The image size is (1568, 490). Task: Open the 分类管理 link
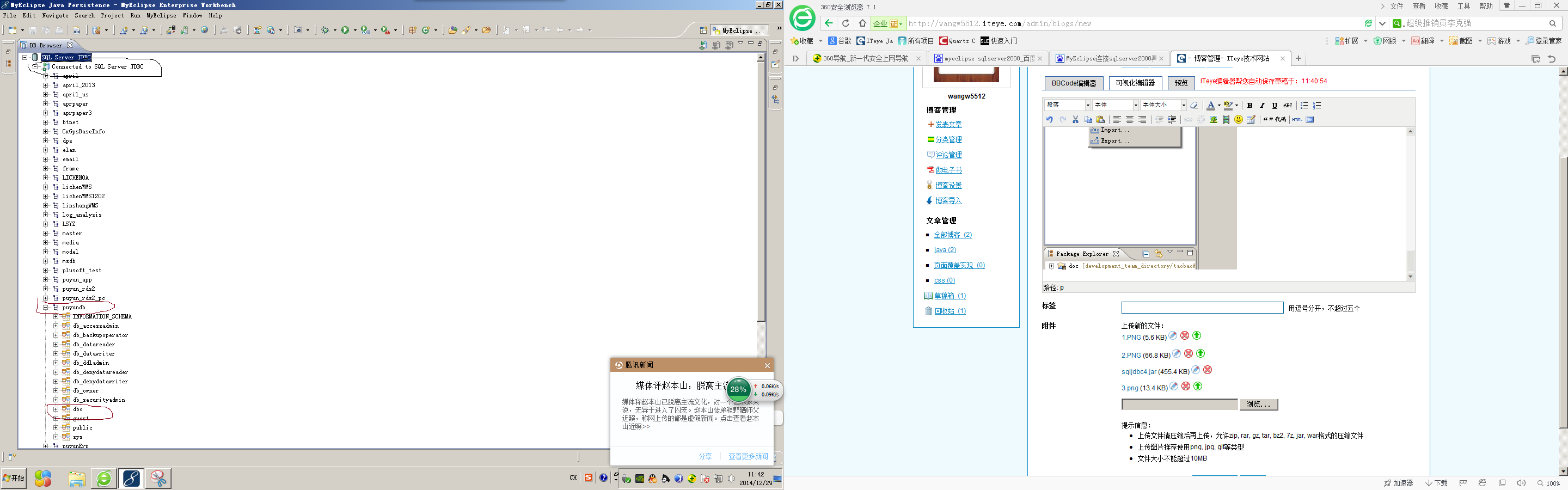(x=948, y=139)
